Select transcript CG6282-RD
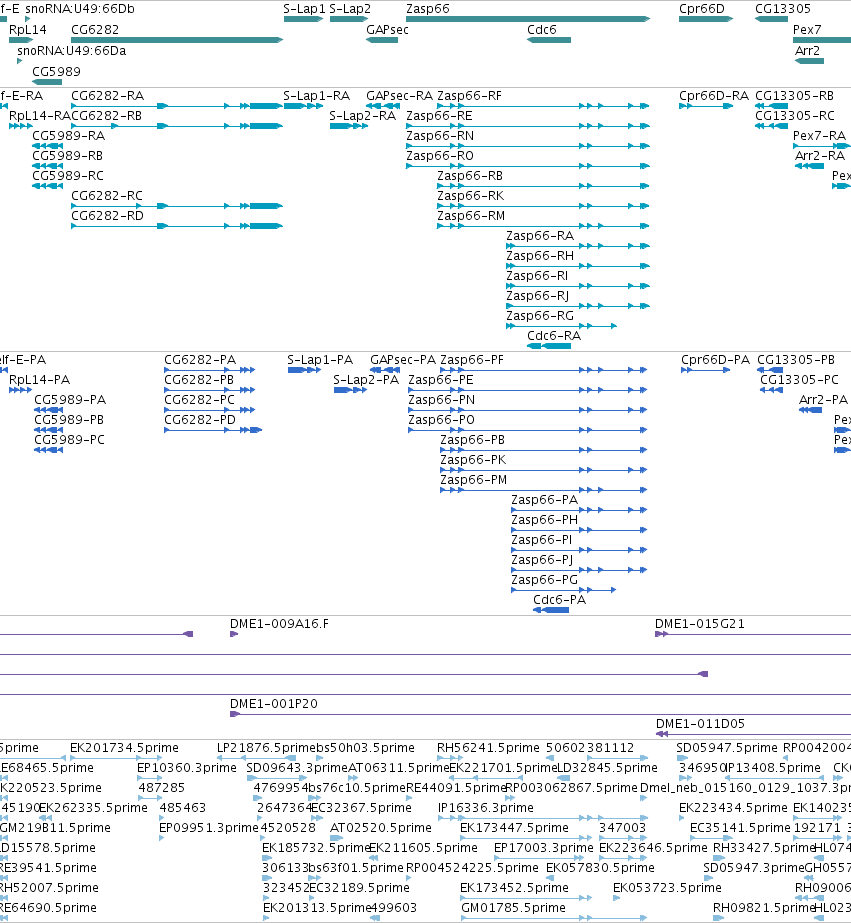Image resolution: width=851 pixels, height=923 pixels. 177,226
